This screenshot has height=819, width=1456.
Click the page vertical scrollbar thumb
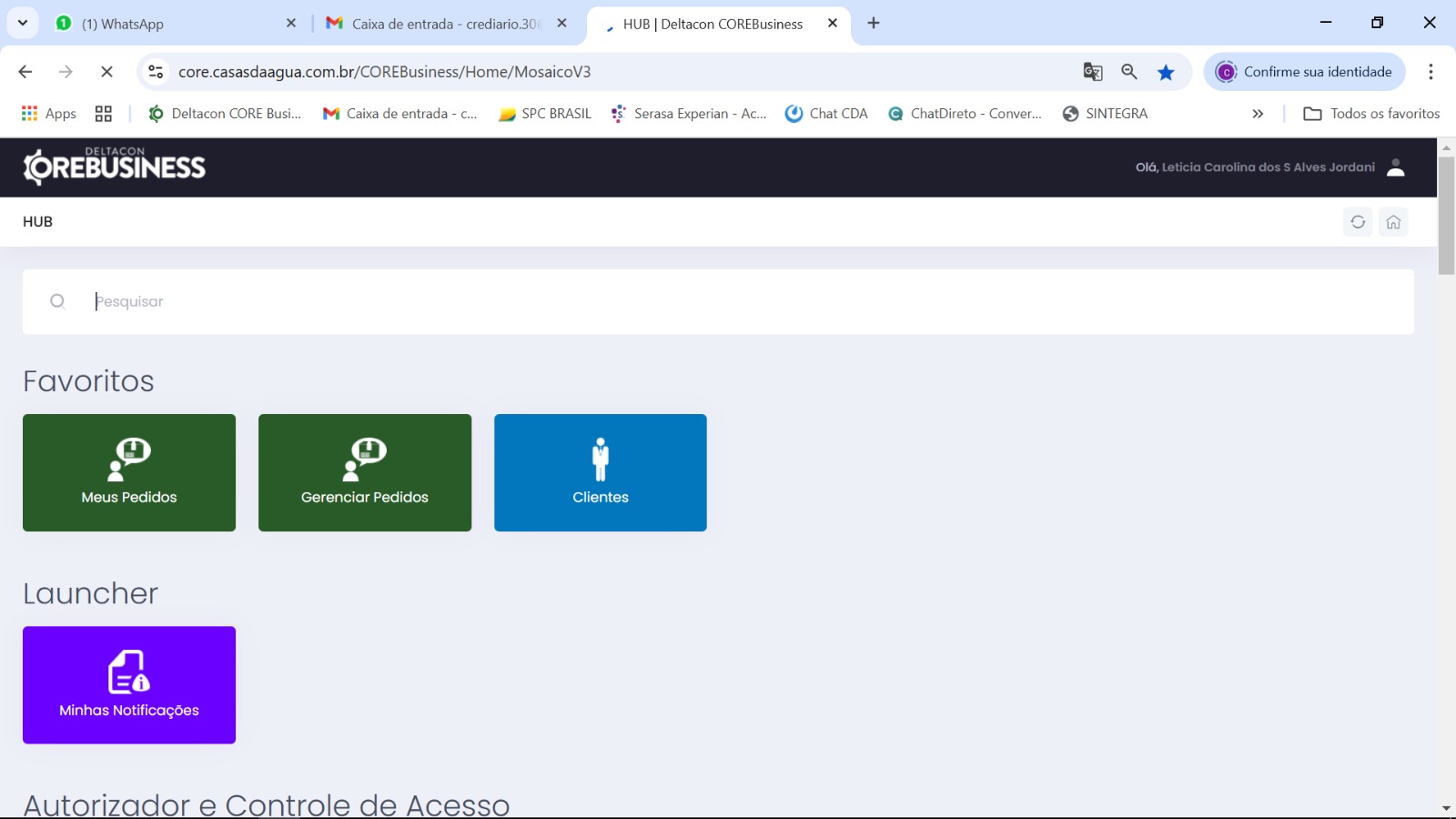pos(1446,215)
